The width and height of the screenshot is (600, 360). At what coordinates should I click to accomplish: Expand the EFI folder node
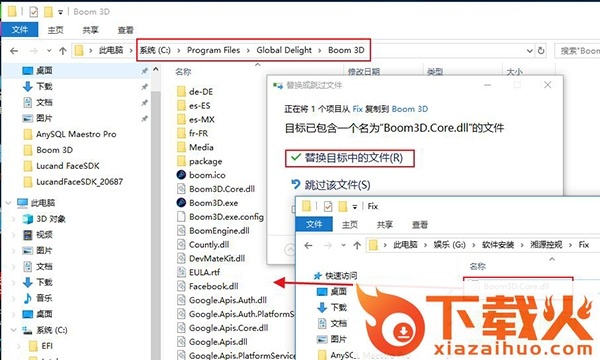pos(19,346)
